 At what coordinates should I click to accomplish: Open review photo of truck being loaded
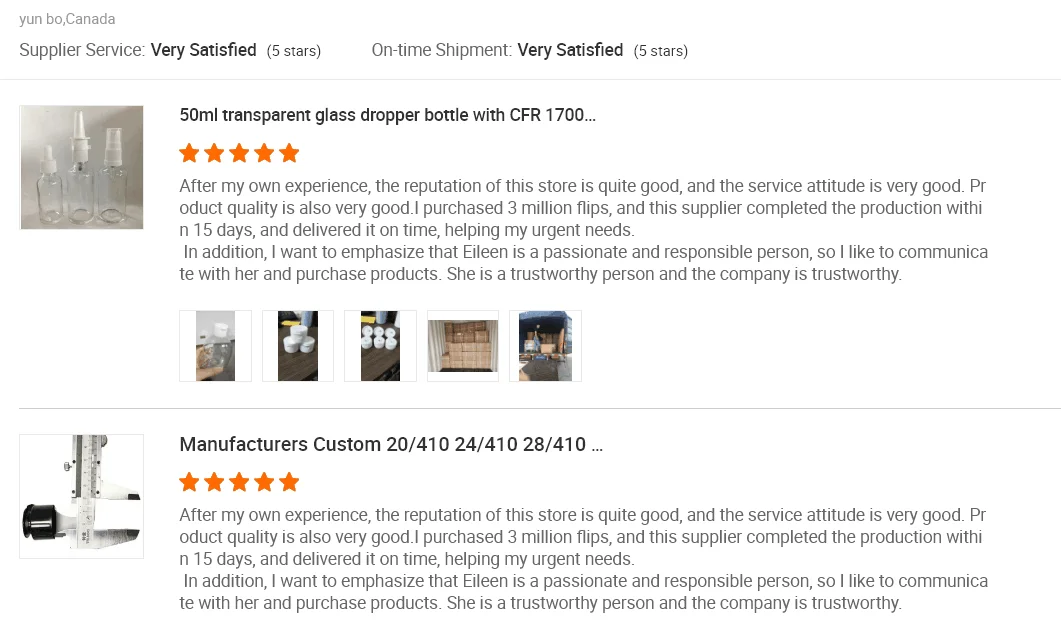[x=545, y=346]
